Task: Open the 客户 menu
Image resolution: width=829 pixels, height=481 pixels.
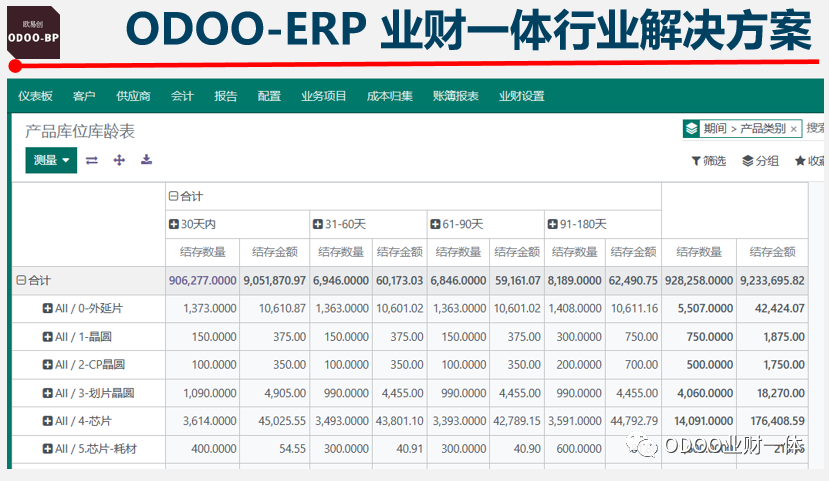Action: click(x=84, y=96)
